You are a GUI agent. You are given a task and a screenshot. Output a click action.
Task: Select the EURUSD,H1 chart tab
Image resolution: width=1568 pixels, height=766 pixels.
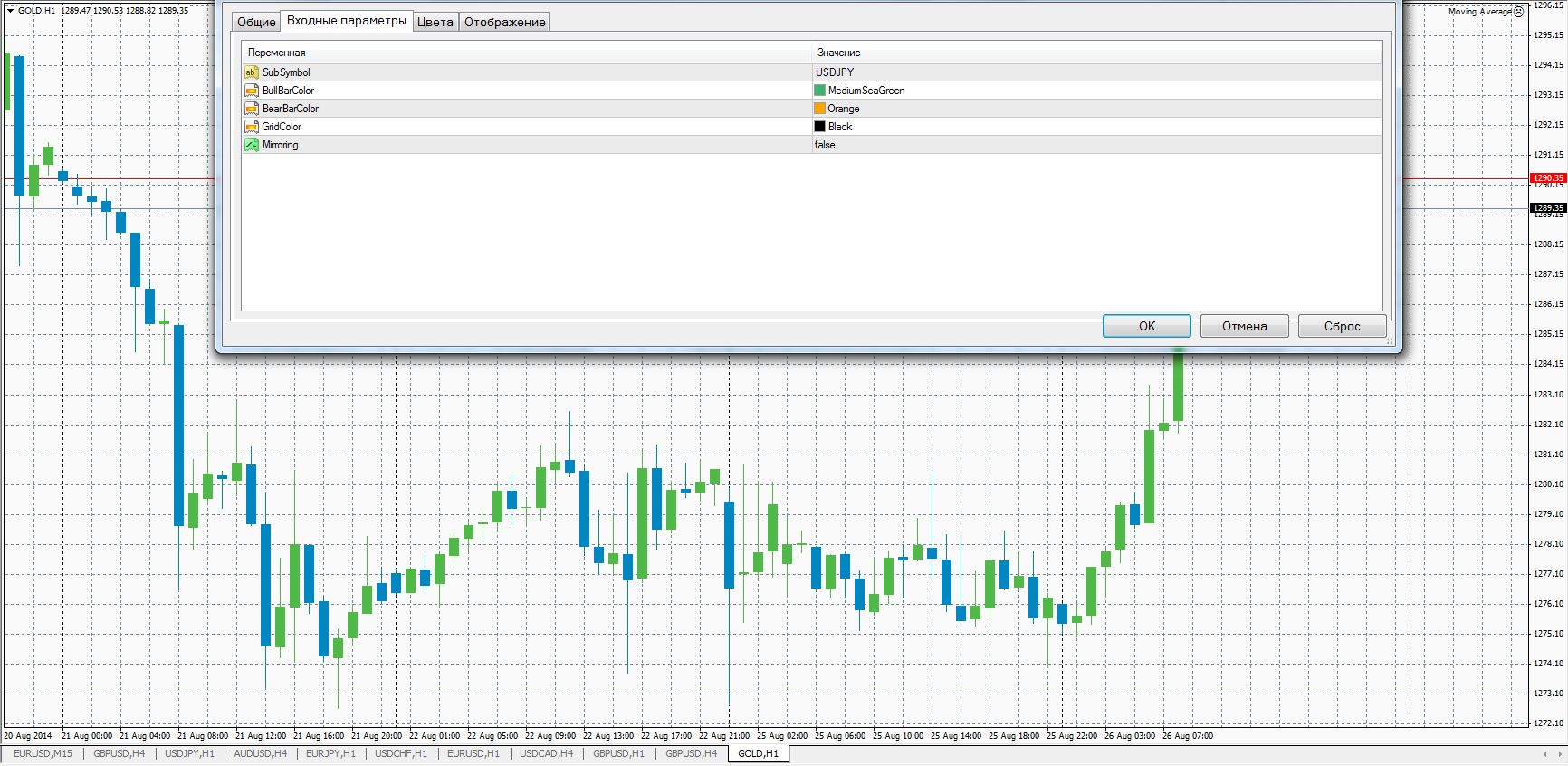473,753
